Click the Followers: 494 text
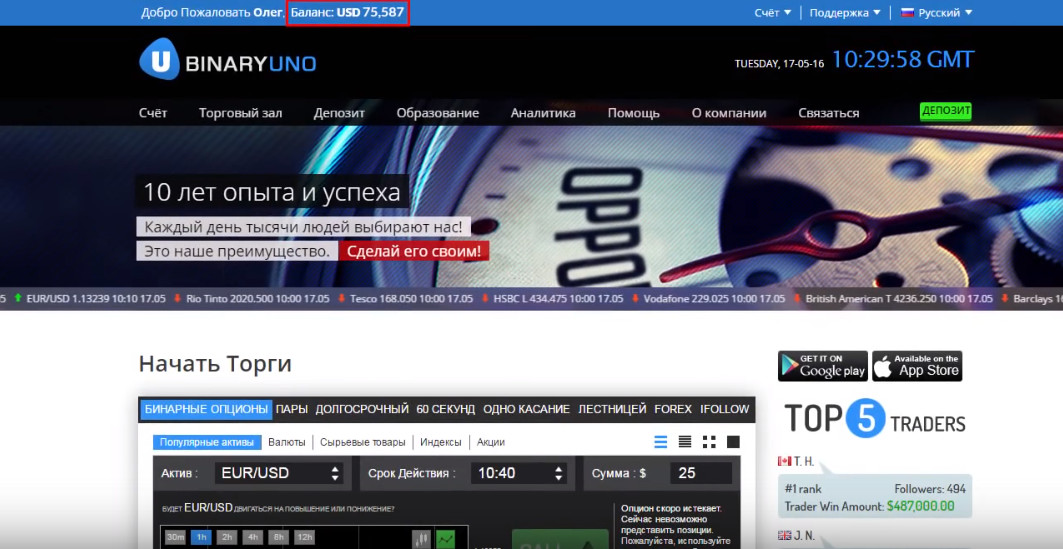The height and width of the screenshot is (549, 1063). 930,489
